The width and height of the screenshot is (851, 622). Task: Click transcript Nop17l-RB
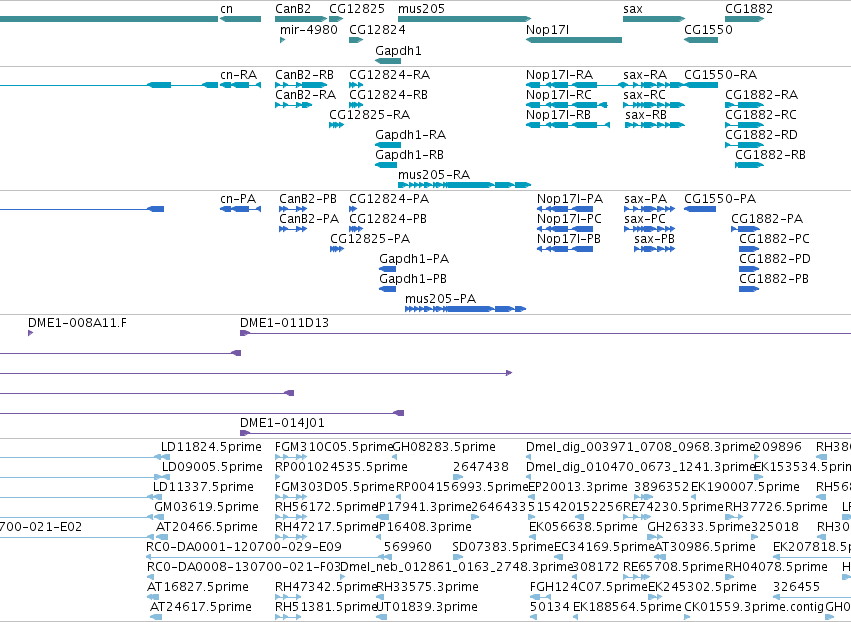(568, 125)
